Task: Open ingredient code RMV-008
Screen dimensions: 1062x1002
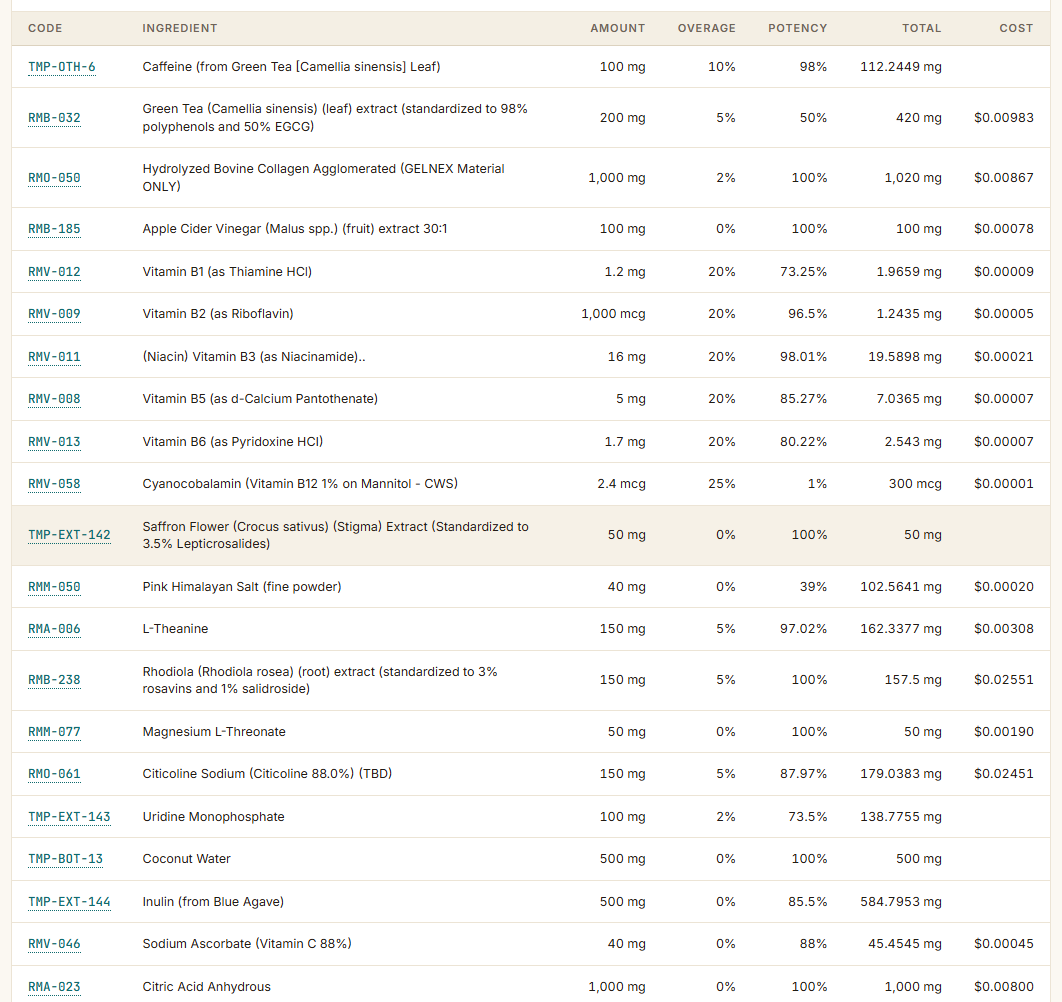Action: (x=54, y=399)
